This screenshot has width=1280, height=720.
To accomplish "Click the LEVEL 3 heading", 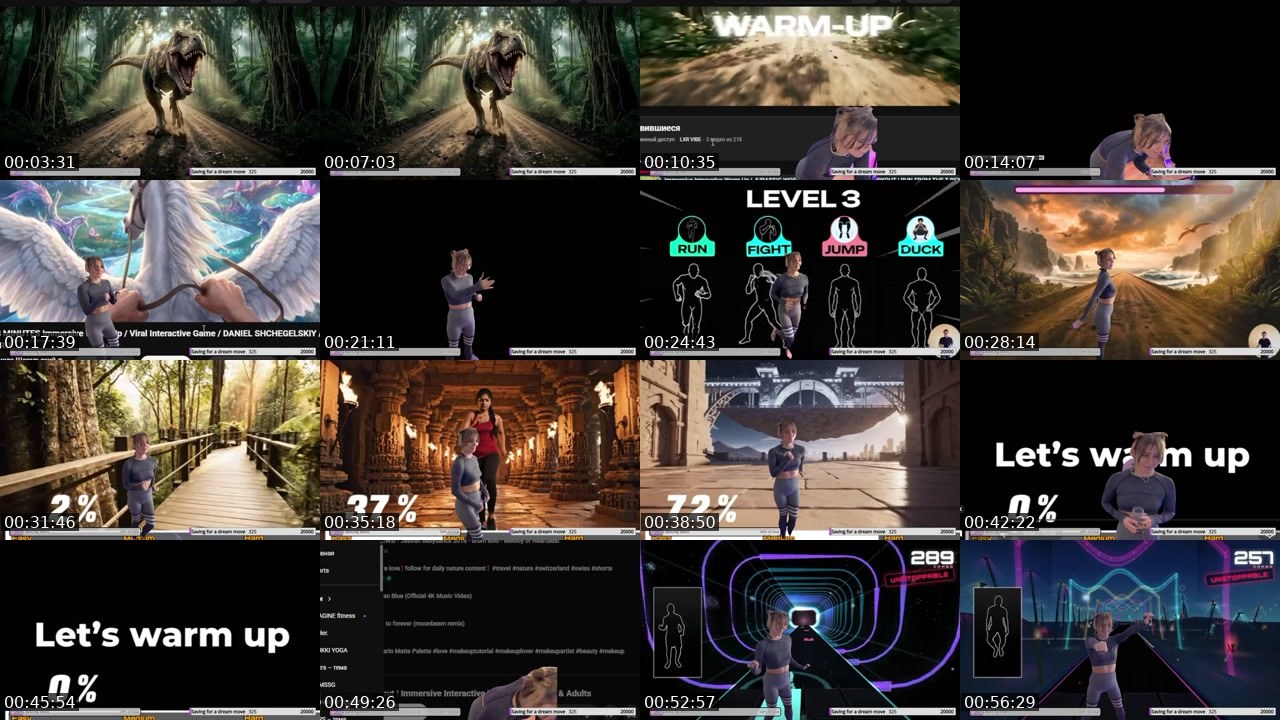I will (x=802, y=198).
